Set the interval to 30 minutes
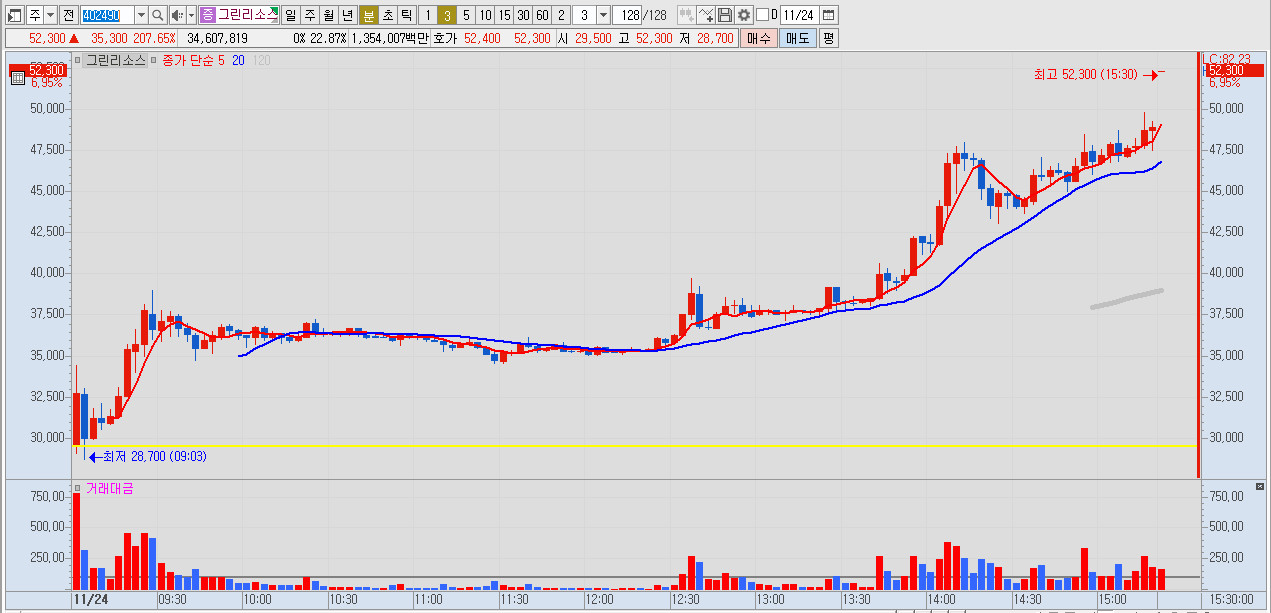1271x613 pixels. click(x=522, y=15)
